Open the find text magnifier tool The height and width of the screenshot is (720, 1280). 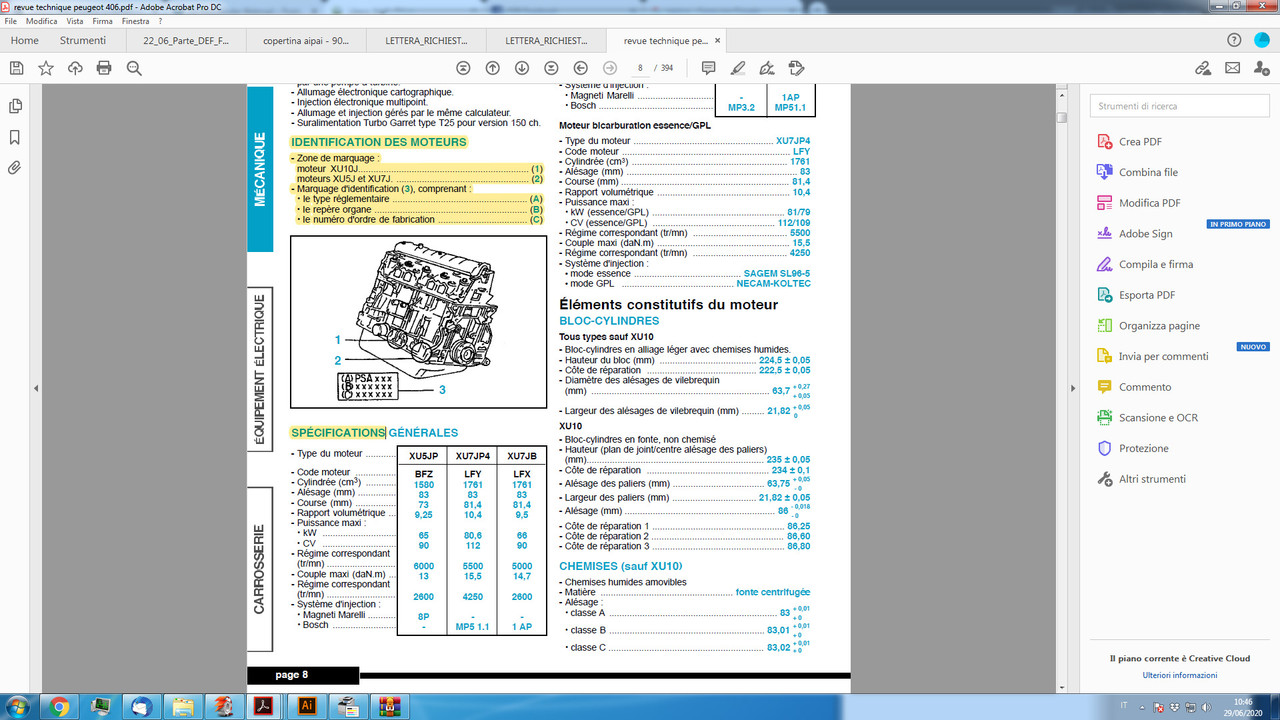point(134,68)
